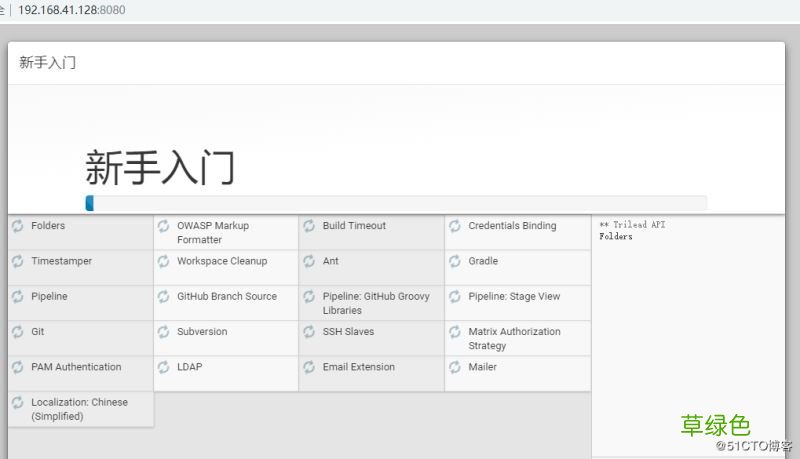The image size is (800, 459).
Task: Click the pending icon beside LDAP
Action: point(163,367)
